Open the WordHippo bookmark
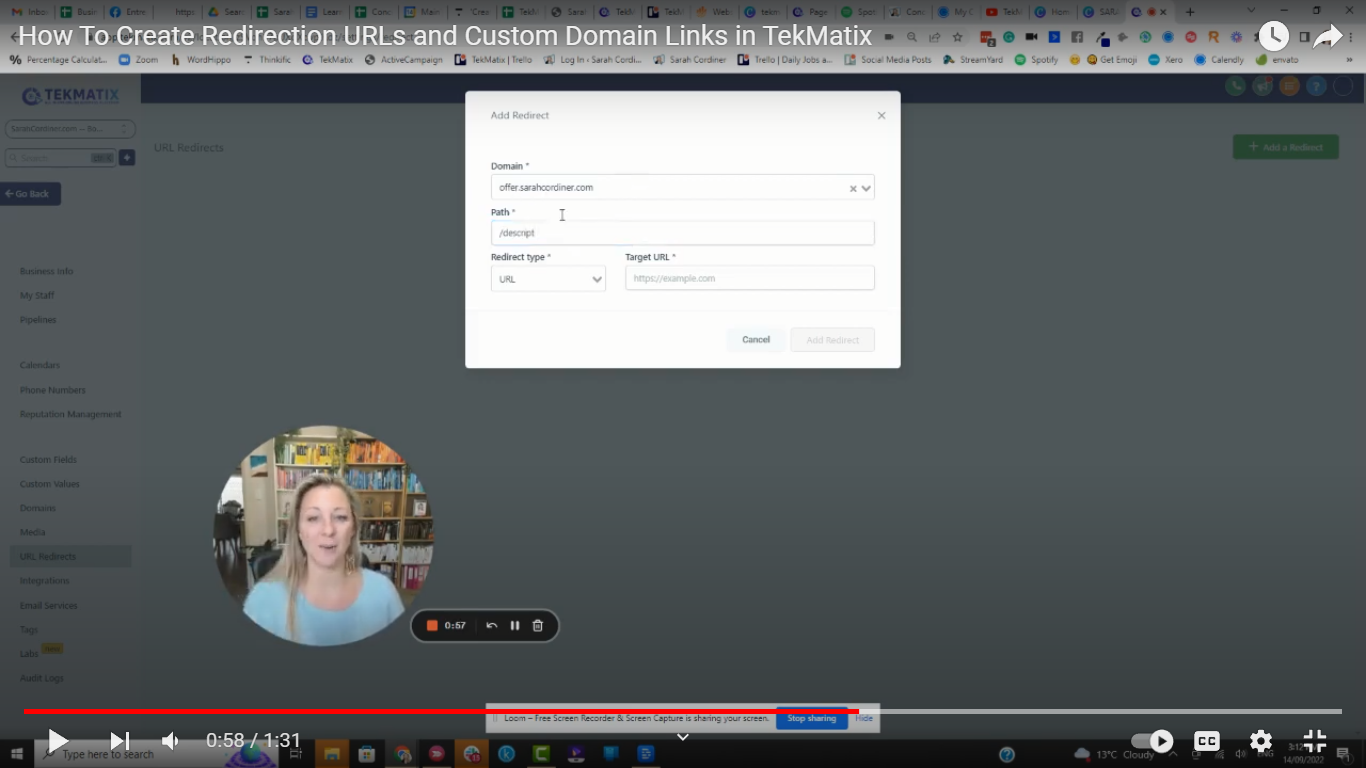 pos(201,60)
